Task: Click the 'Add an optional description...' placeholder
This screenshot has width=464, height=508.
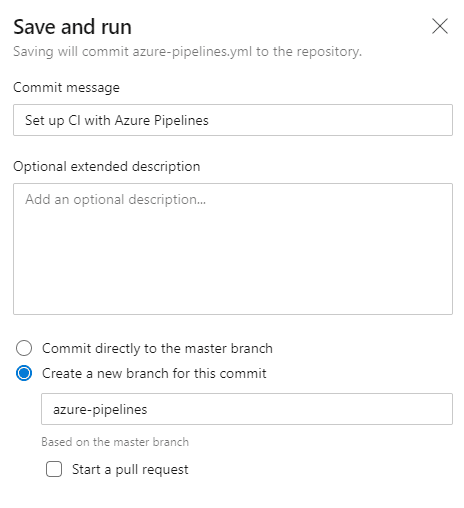Action: pos(116,199)
